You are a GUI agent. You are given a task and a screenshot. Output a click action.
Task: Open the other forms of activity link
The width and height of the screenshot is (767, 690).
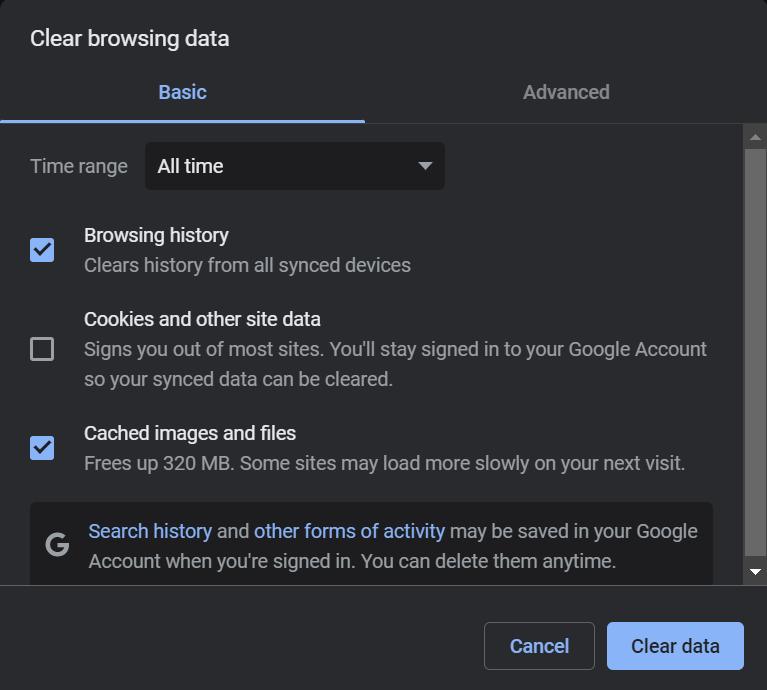click(x=349, y=531)
